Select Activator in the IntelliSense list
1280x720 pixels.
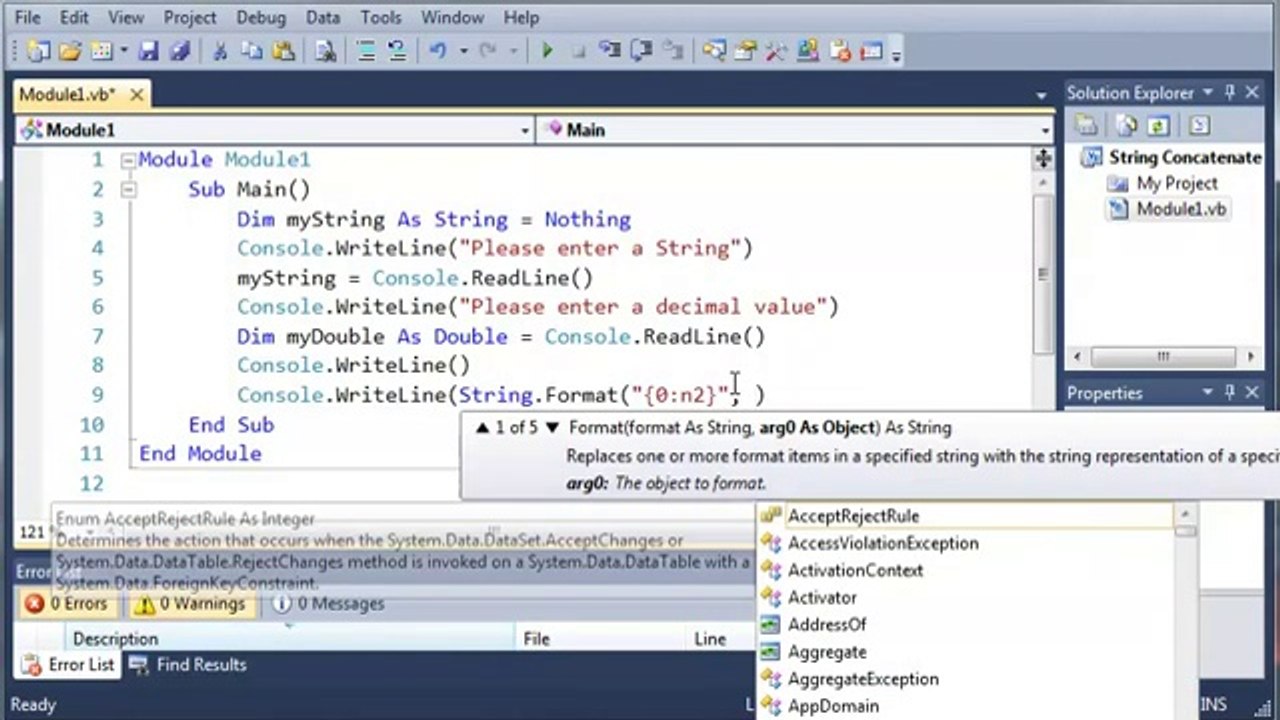pos(965,597)
